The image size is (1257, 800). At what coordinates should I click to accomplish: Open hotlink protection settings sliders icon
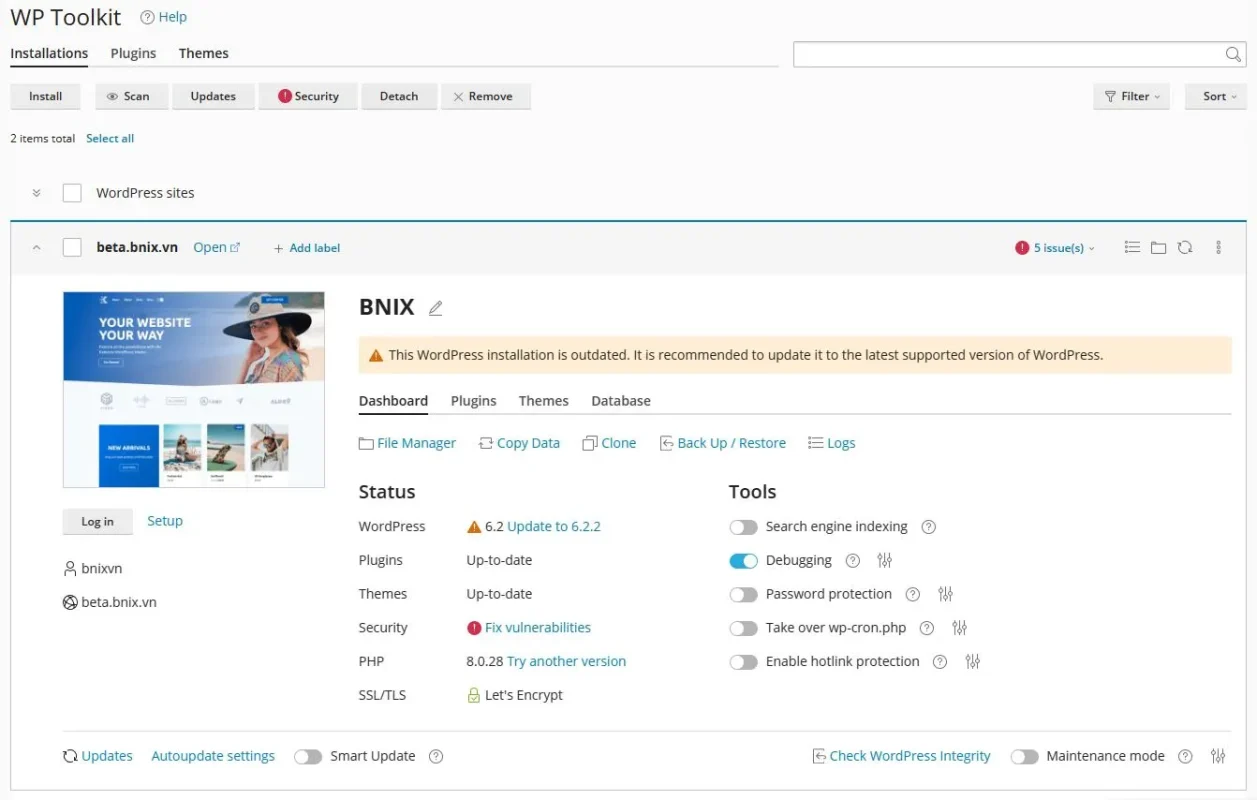(x=972, y=661)
